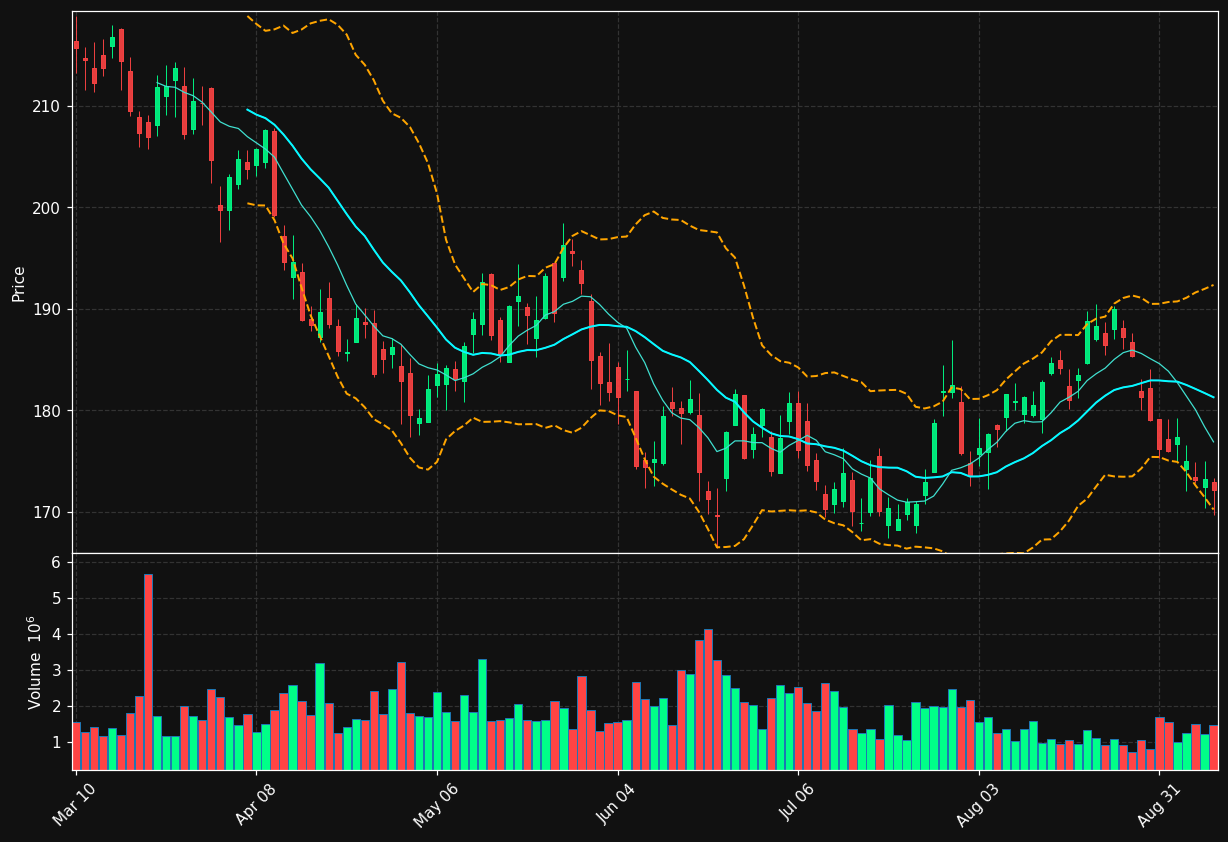Click the 210 price axis label

47,107
